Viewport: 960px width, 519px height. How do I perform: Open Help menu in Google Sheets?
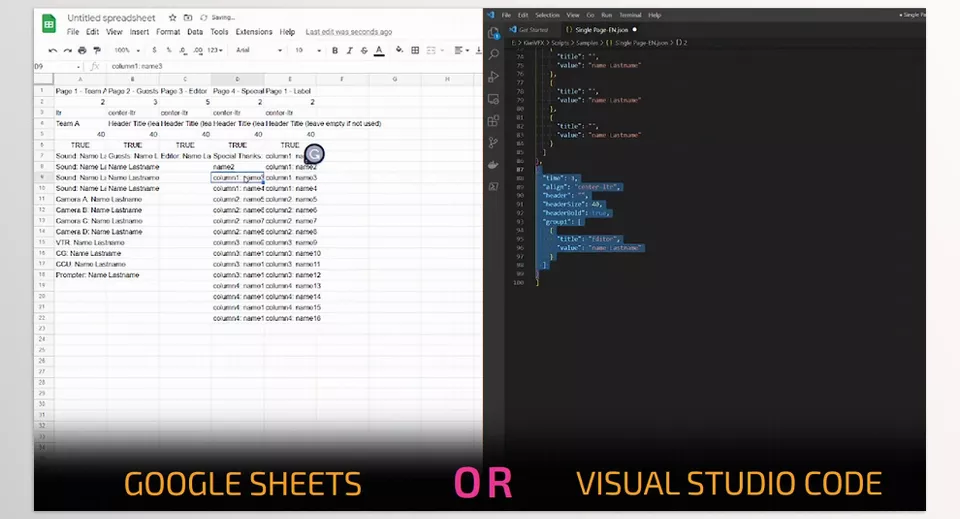287,32
